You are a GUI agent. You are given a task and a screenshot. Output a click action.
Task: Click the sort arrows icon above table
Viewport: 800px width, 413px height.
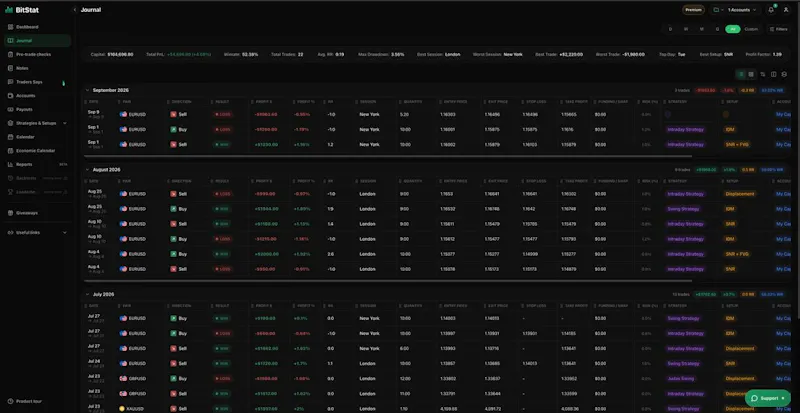pos(763,75)
